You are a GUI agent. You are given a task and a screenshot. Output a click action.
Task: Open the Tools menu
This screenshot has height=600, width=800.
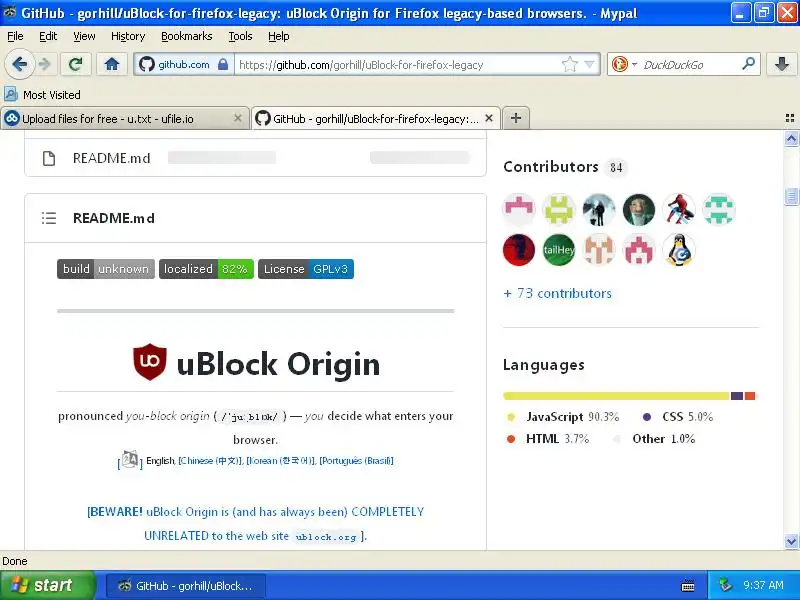pyautogui.click(x=240, y=36)
